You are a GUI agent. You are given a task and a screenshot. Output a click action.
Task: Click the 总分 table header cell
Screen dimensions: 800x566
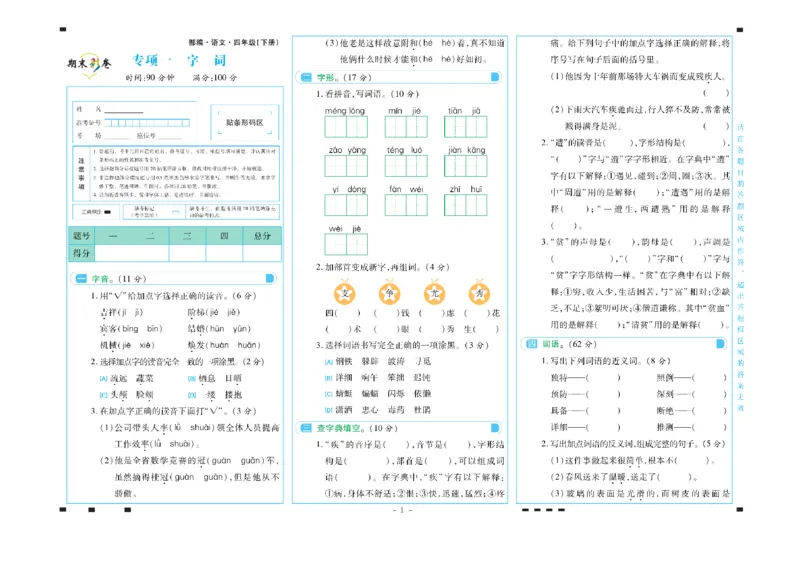pos(262,236)
